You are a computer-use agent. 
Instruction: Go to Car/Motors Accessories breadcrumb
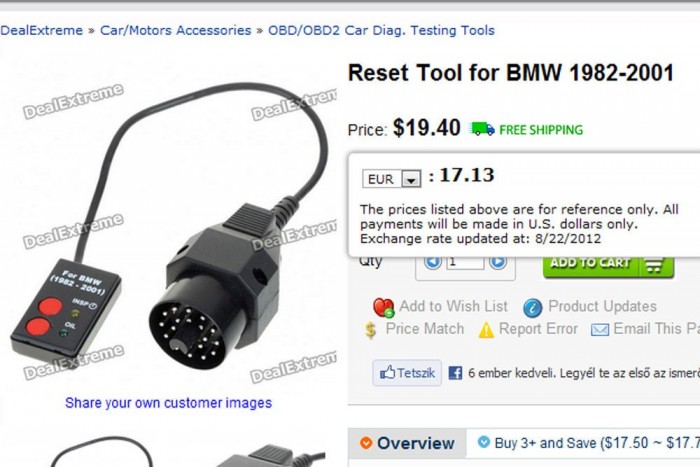(175, 30)
